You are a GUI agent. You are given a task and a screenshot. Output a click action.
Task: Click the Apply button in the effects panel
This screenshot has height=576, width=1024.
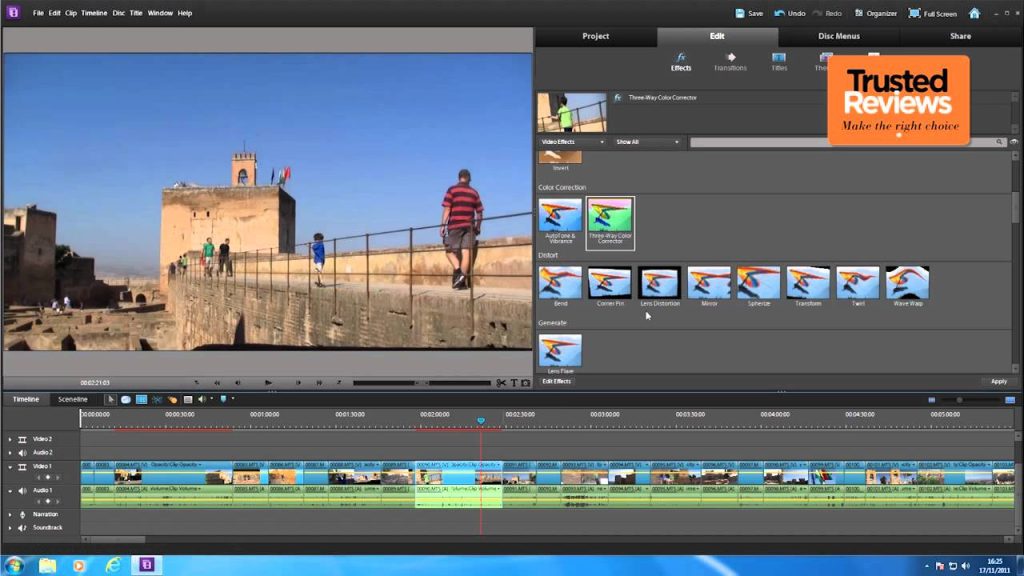tap(998, 381)
